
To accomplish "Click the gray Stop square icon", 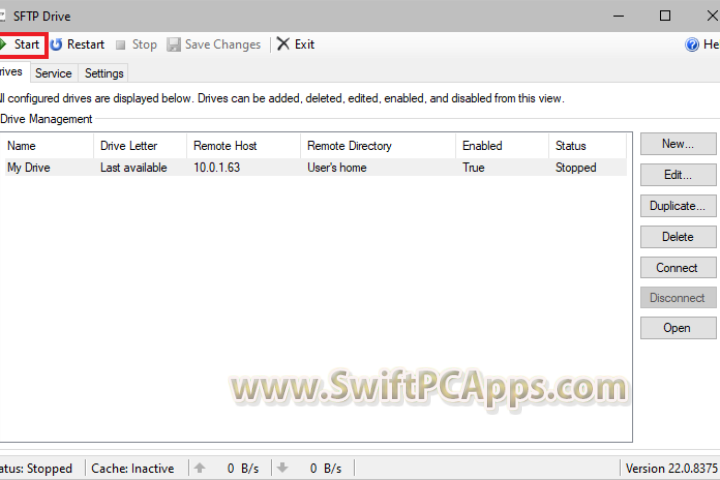I will click(x=121, y=45).
